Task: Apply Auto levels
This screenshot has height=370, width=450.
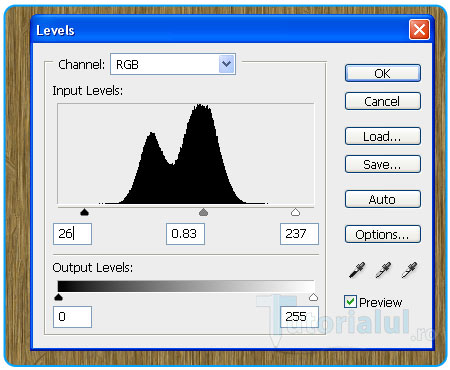Action: (383, 199)
